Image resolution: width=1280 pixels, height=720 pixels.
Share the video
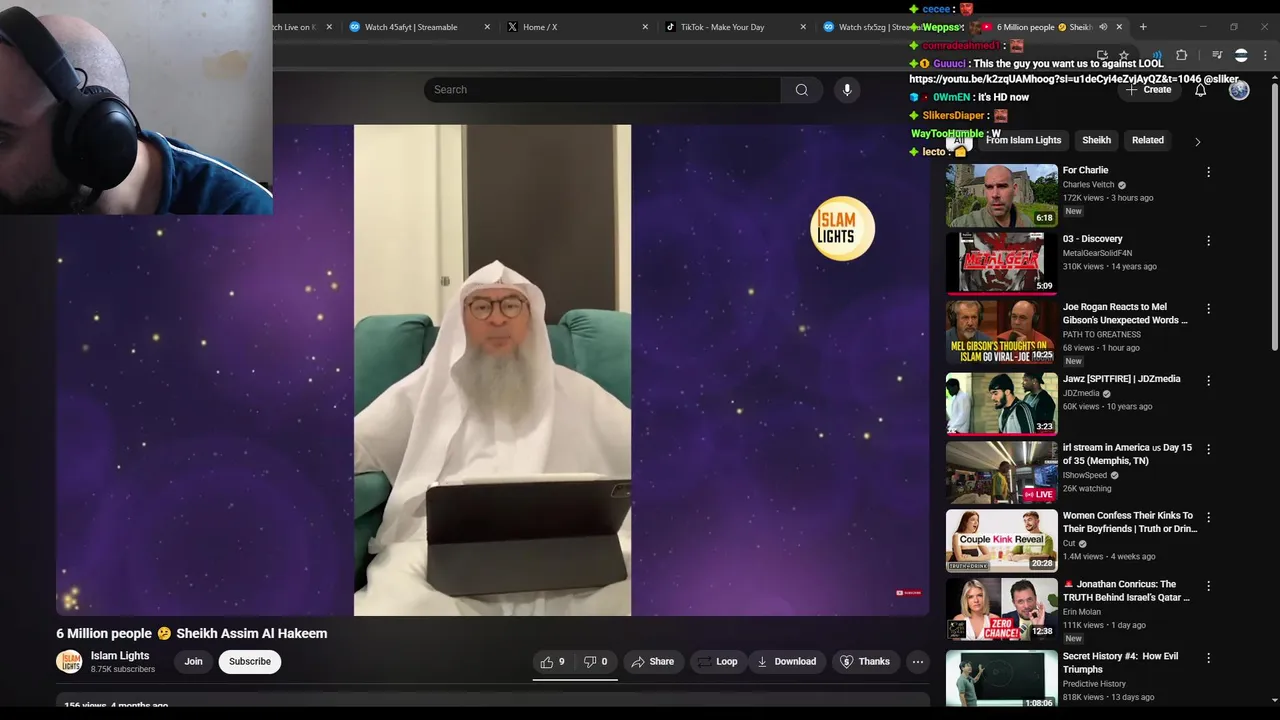click(652, 661)
